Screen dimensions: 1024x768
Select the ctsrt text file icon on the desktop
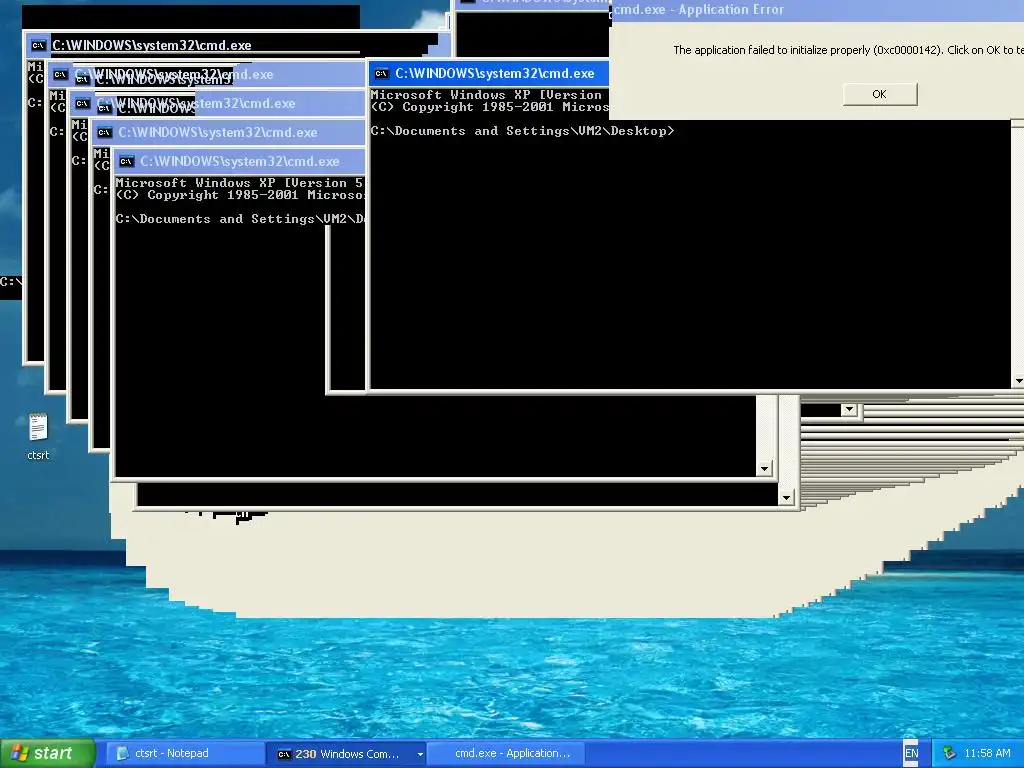[x=38, y=437]
